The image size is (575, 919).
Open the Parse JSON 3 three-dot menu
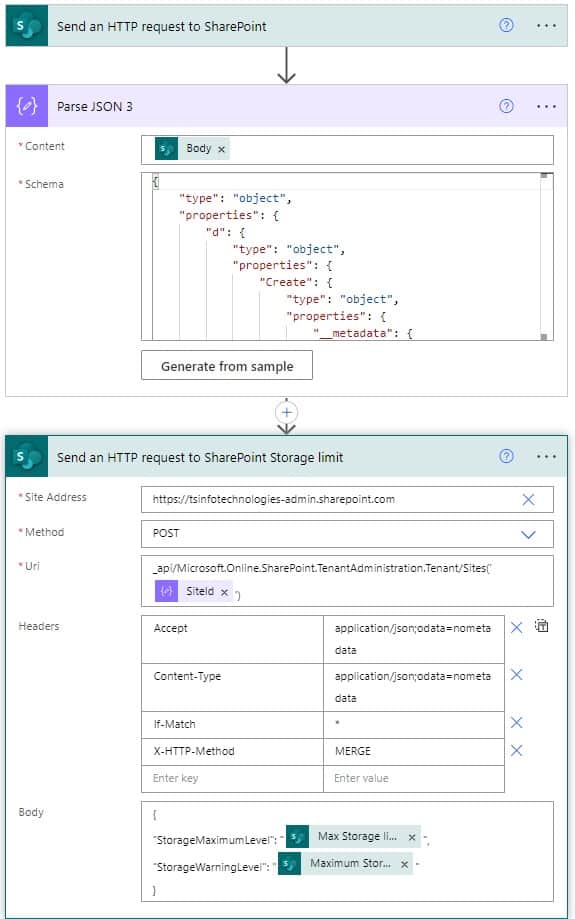(x=546, y=107)
